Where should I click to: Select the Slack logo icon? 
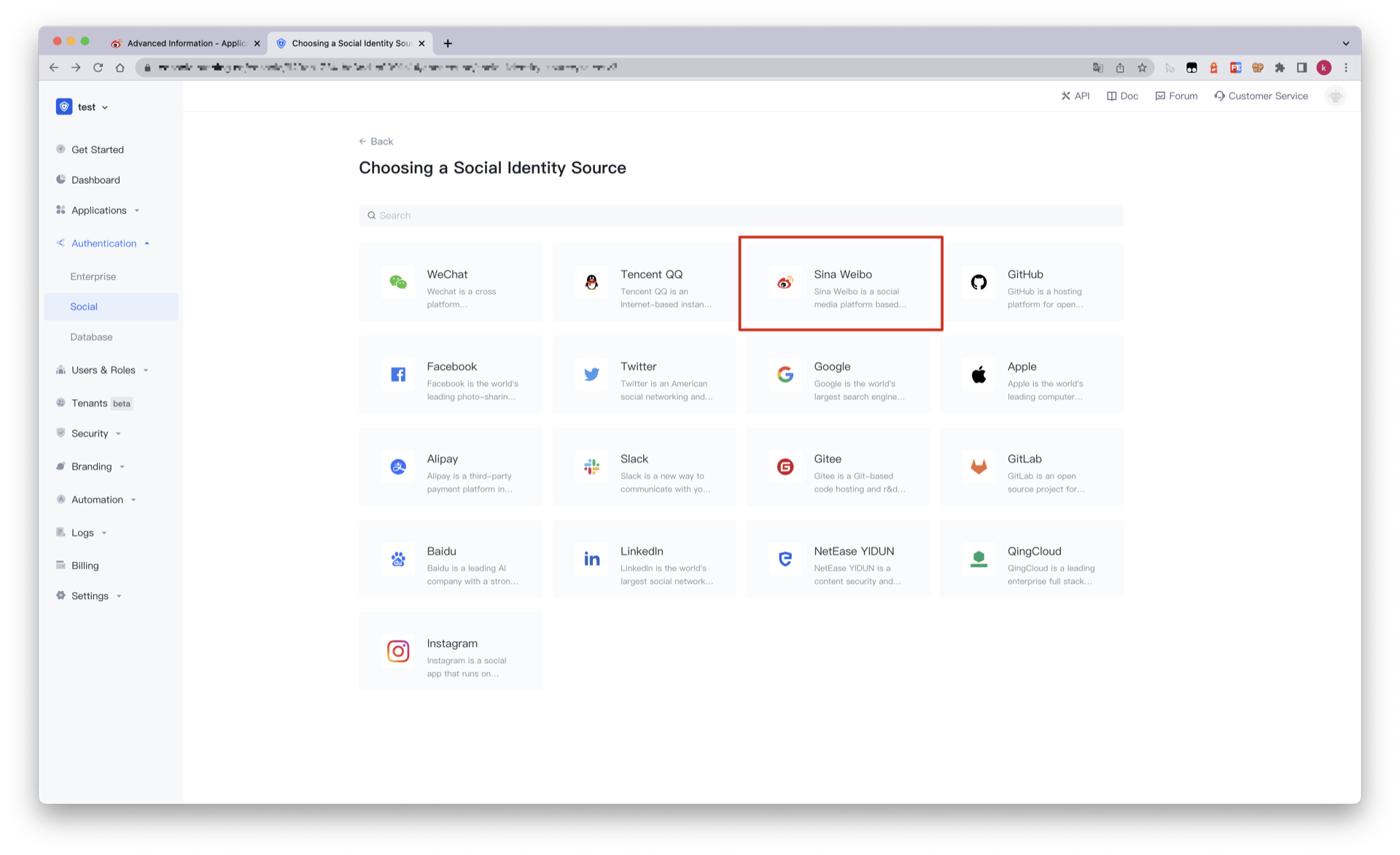point(591,467)
